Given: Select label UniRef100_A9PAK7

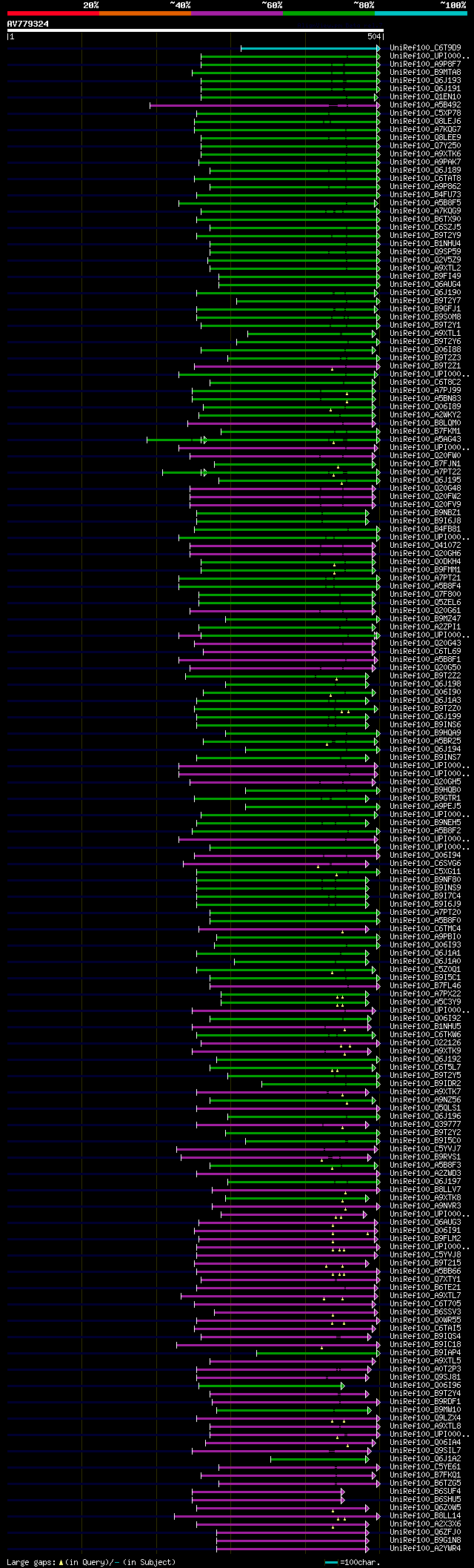Looking at the screenshot, I should click(425, 162).
